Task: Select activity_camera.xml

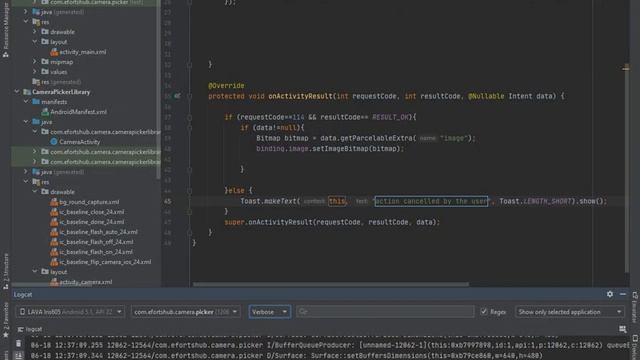Action: (x=81, y=282)
